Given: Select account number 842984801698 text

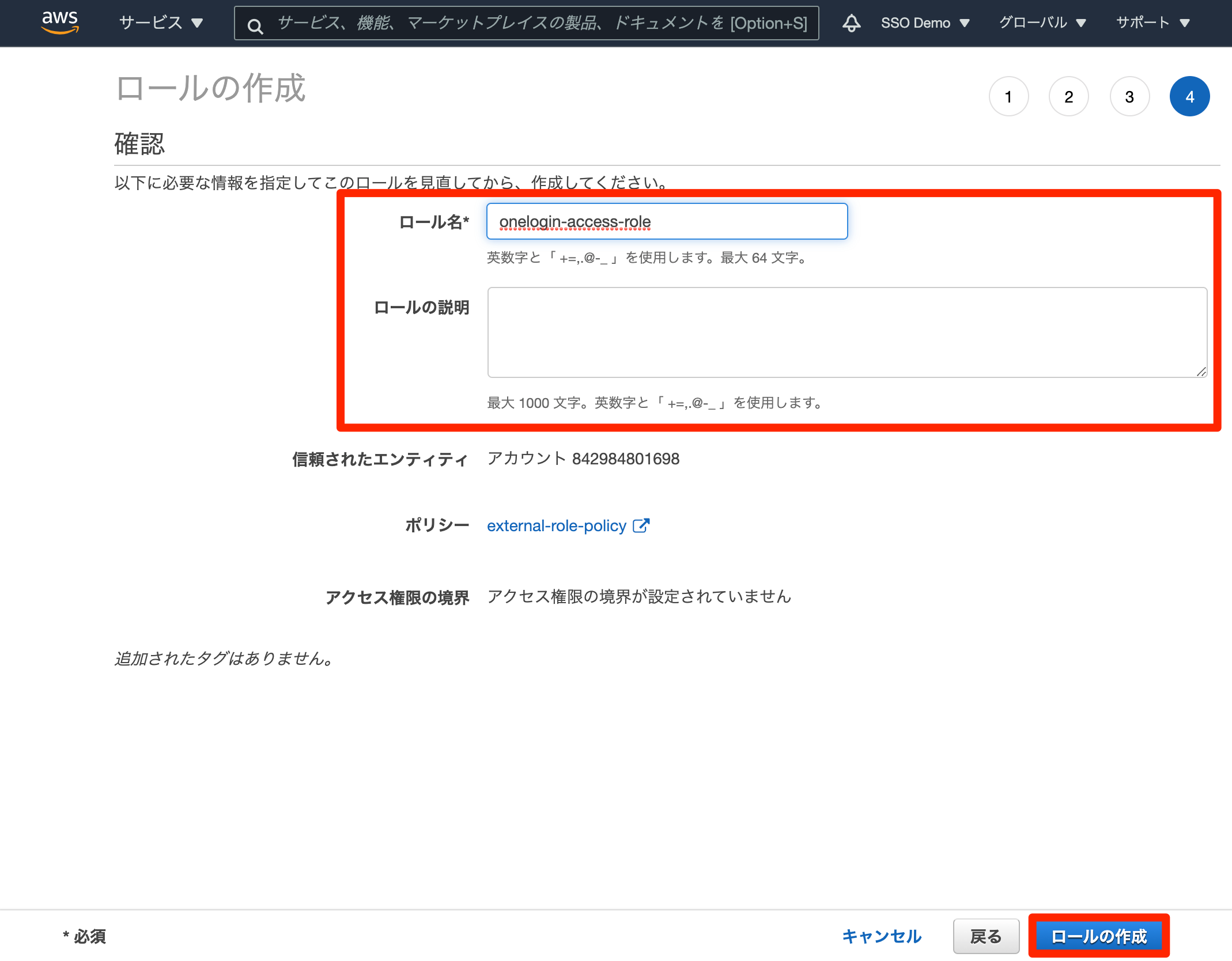Looking at the screenshot, I should point(626,459).
